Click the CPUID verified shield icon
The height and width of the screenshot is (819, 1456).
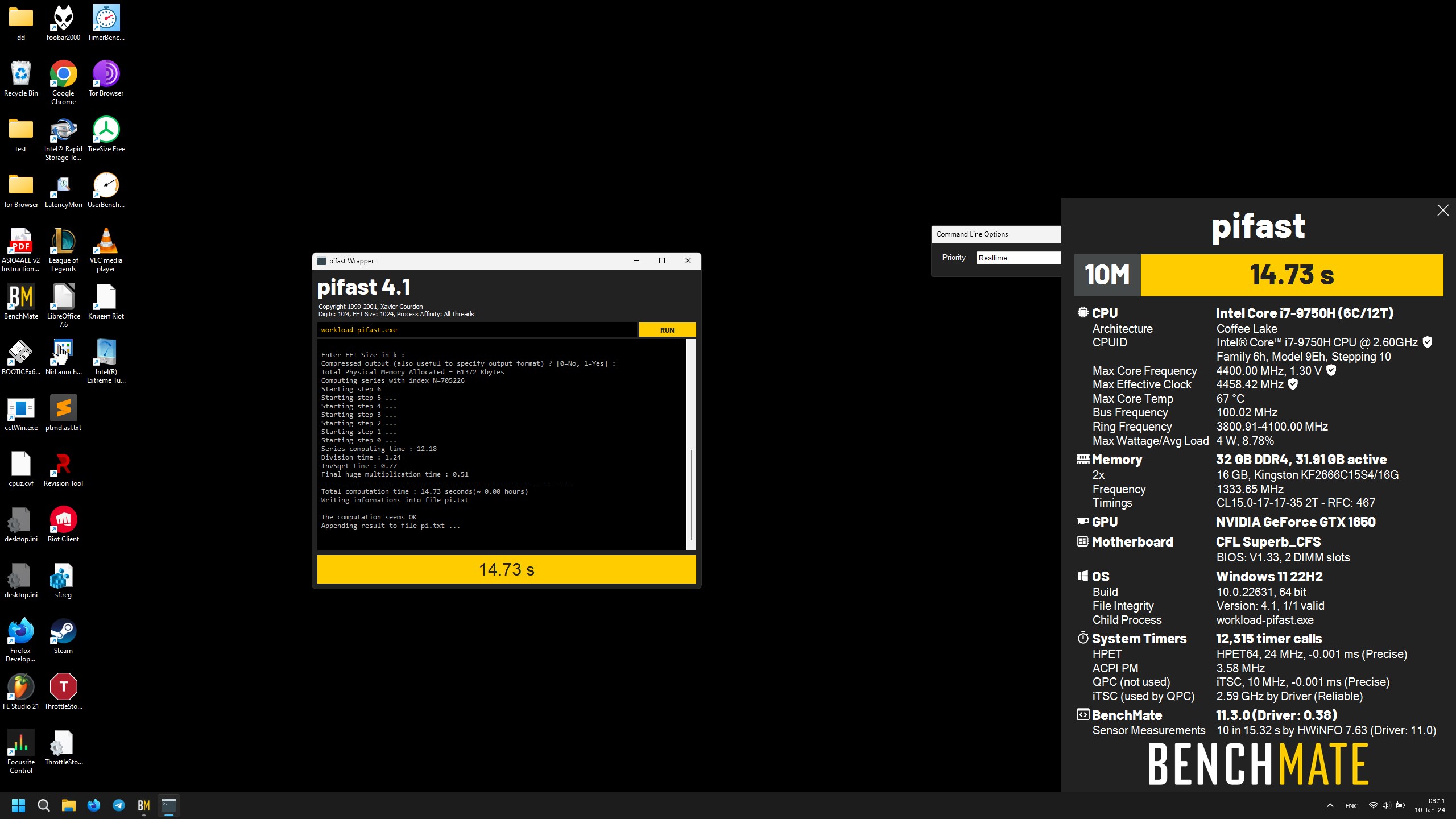[1427, 342]
